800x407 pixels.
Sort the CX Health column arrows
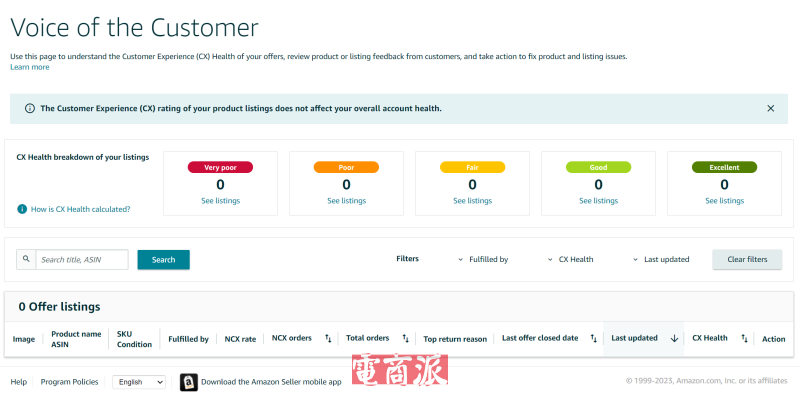744,339
